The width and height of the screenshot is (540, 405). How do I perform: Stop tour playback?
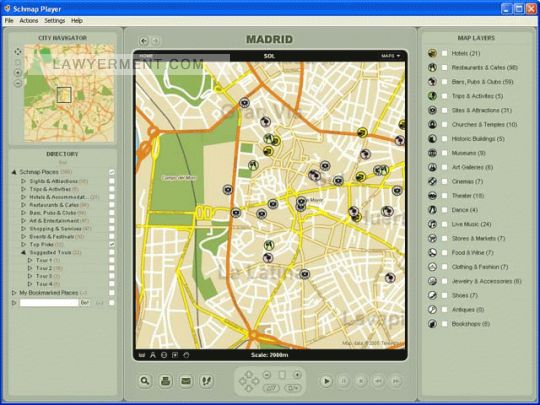point(361,381)
